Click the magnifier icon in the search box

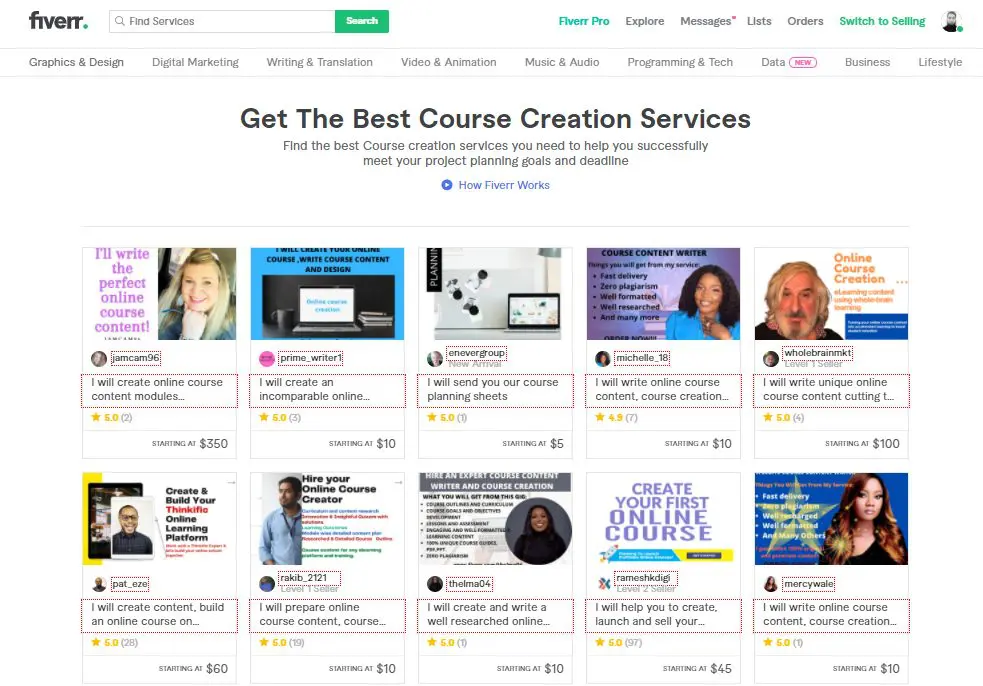[x=120, y=21]
